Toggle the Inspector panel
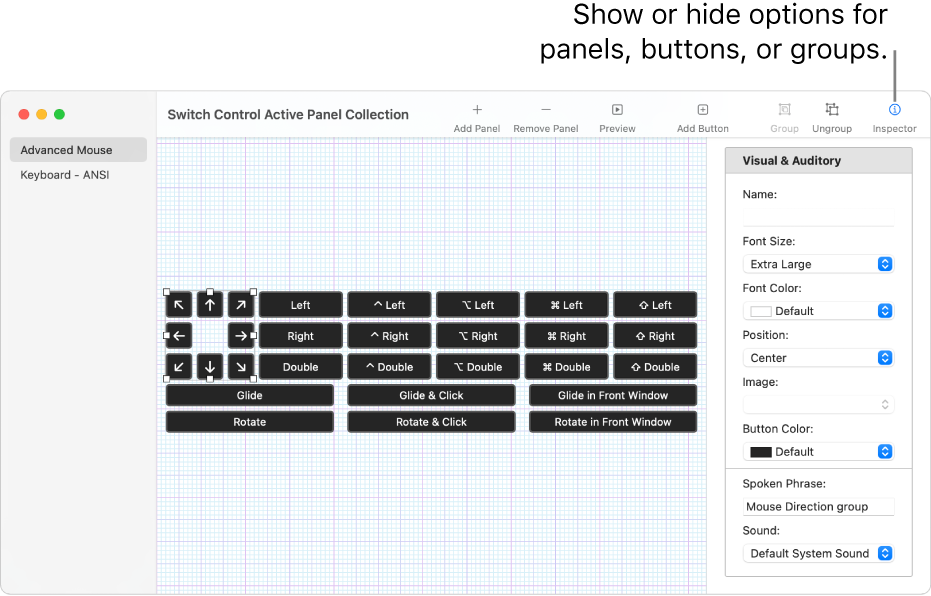931x596 pixels. (894, 110)
